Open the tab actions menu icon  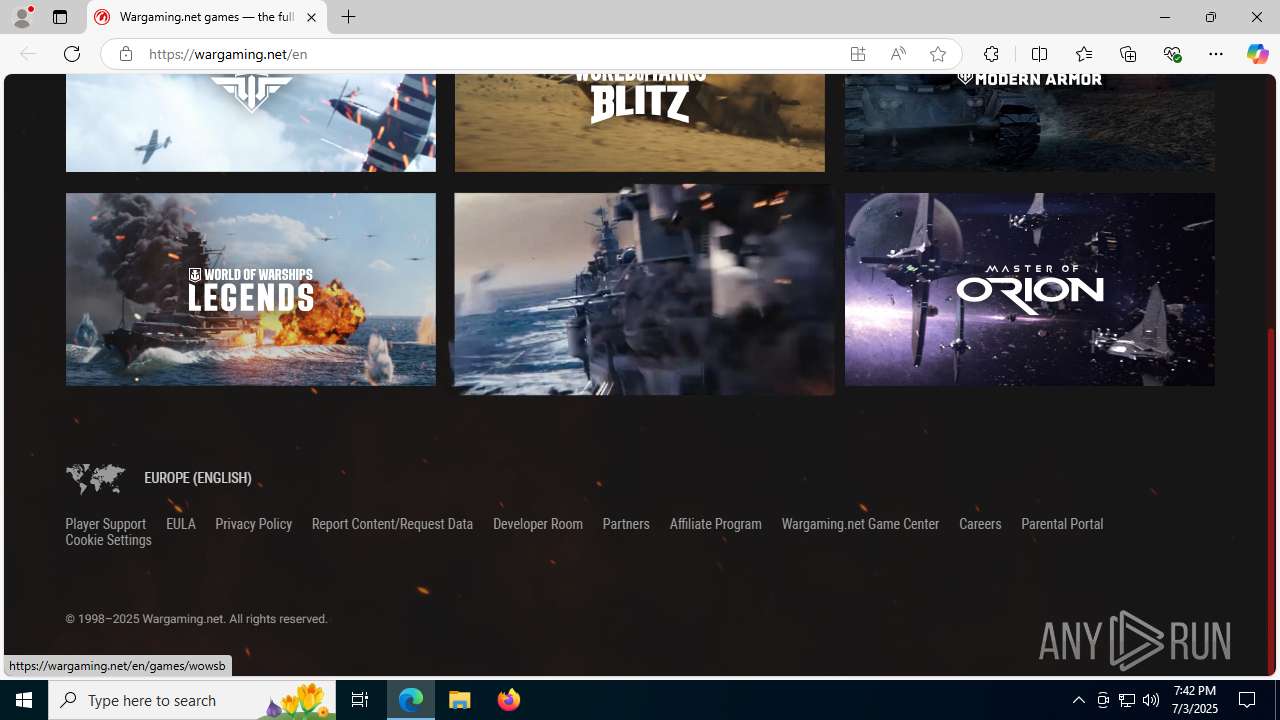tap(60, 17)
